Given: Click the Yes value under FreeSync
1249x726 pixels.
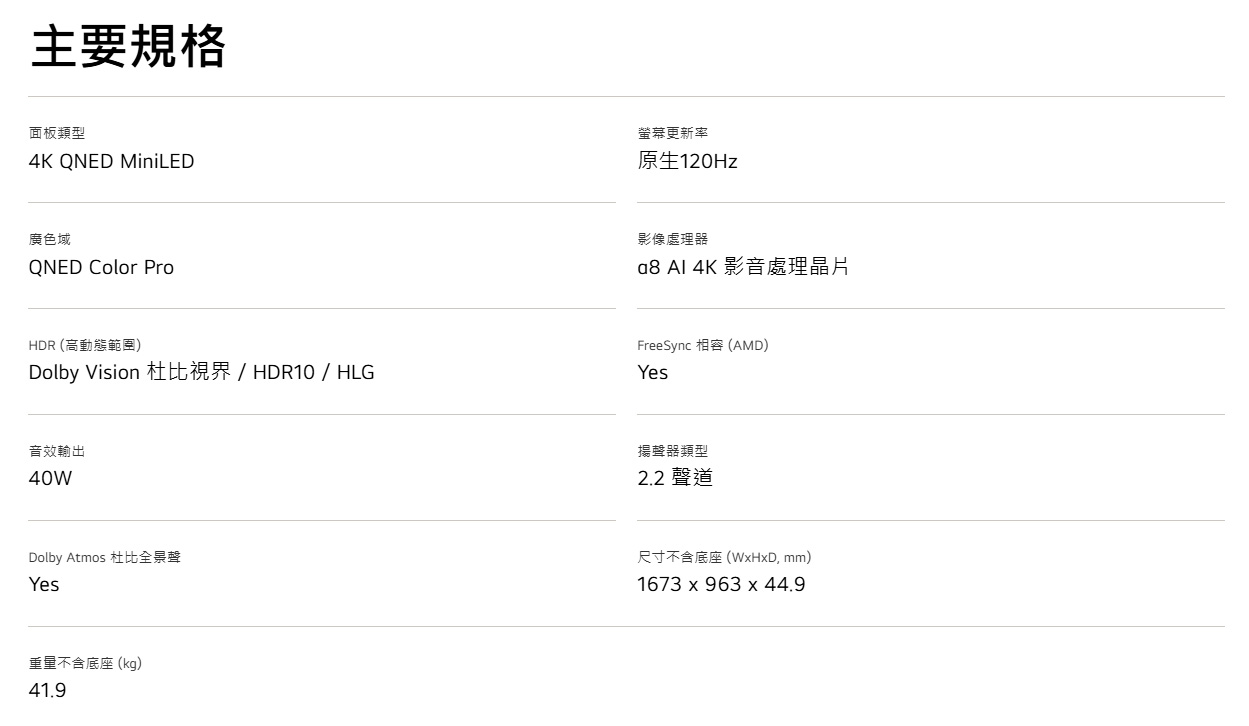Looking at the screenshot, I should (x=653, y=373).
